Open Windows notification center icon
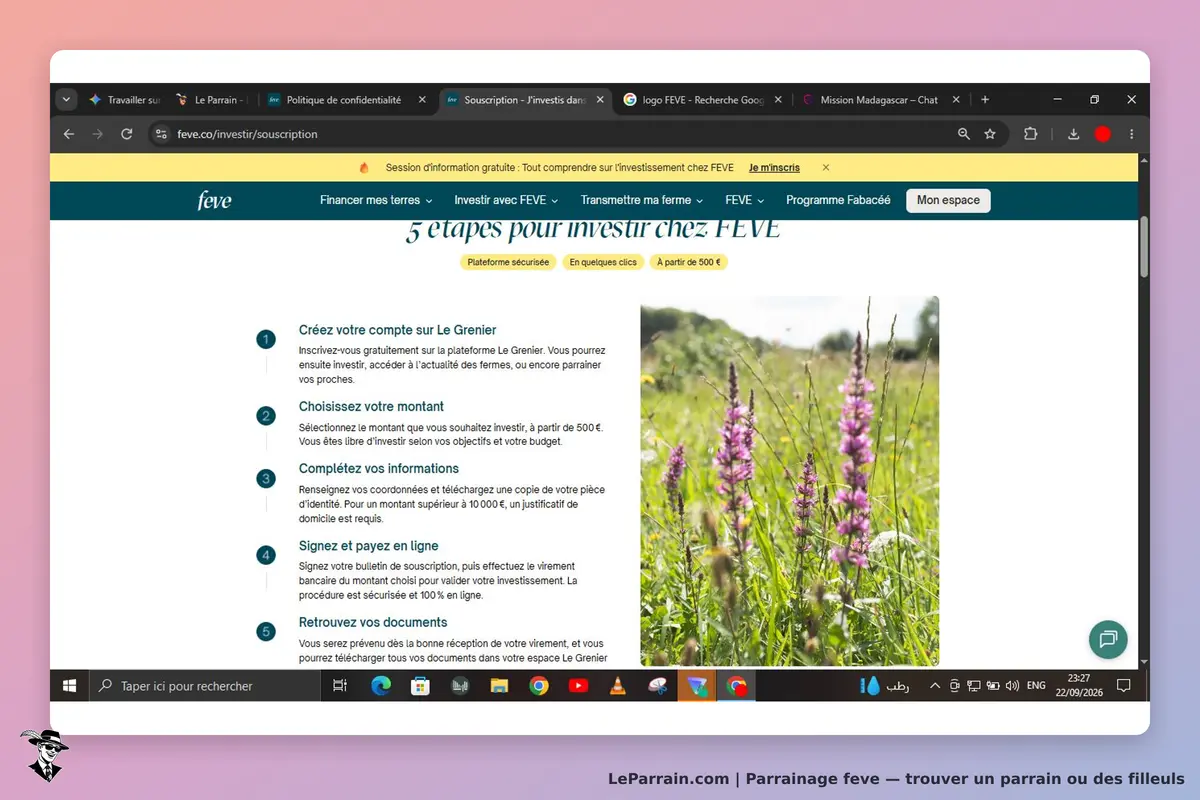Viewport: 1200px width, 800px height. point(1123,686)
